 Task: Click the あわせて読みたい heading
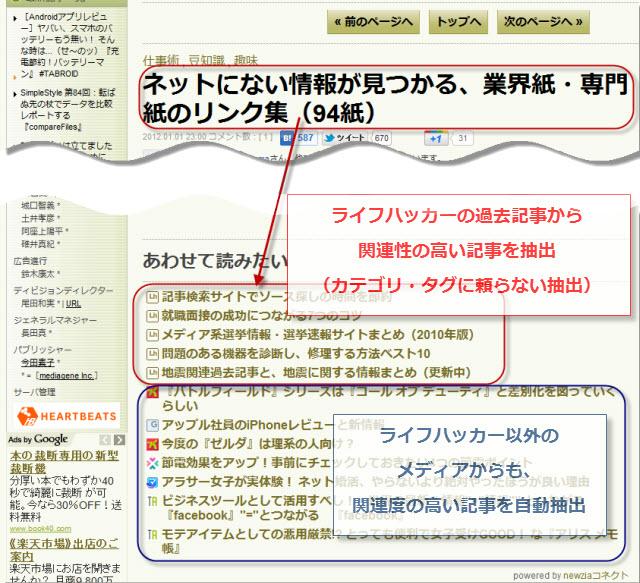pyautogui.click(x=216, y=260)
